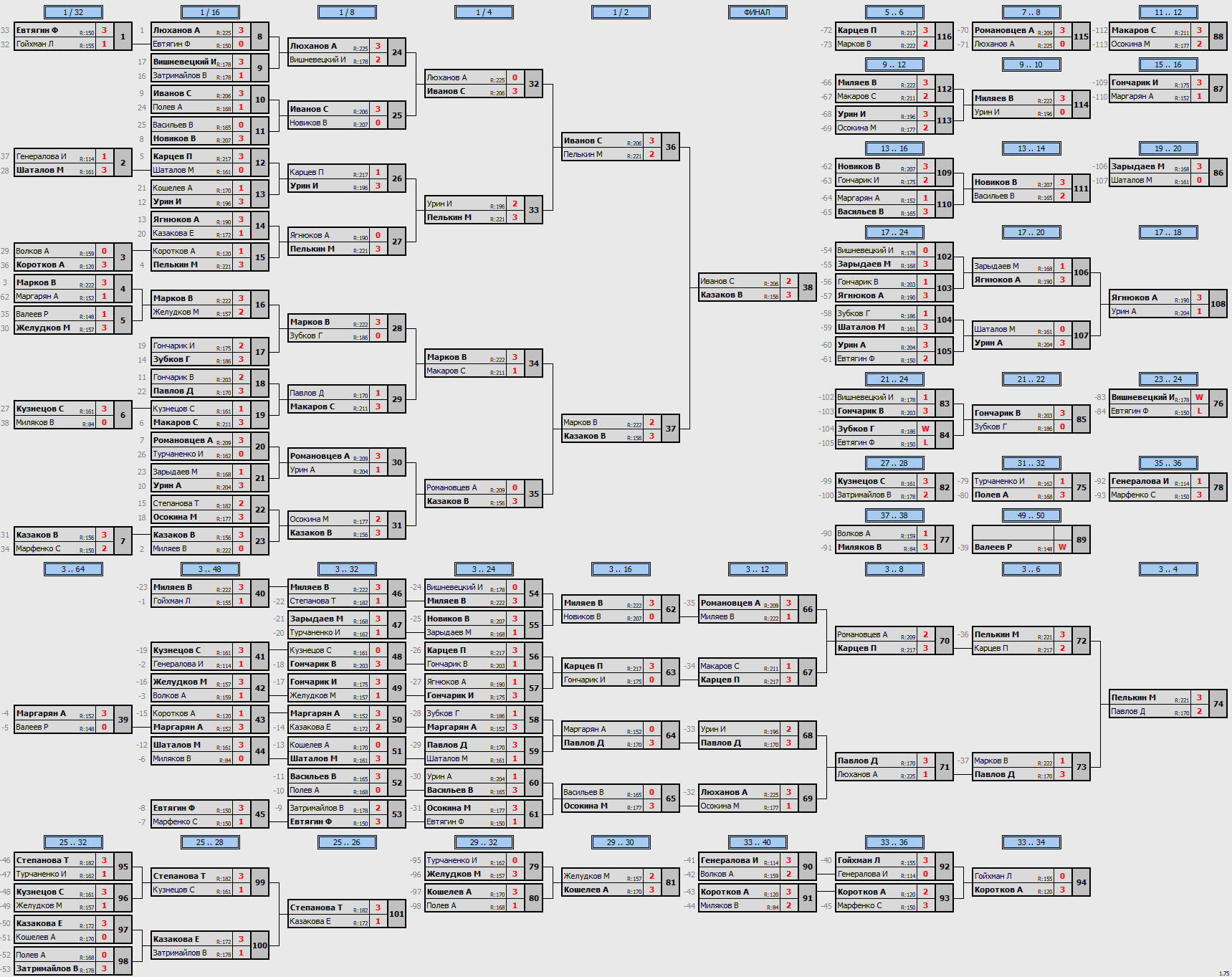This screenshot has width=1232, height=977.
Task: Select the "3 .. 32" round header
Action: pos(347,569)
